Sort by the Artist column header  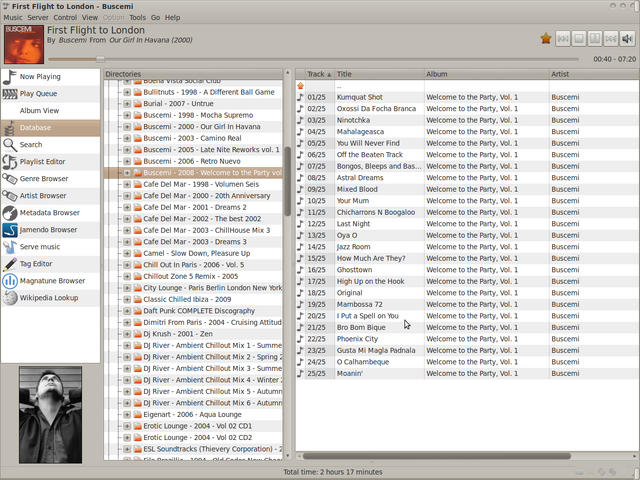594,74
